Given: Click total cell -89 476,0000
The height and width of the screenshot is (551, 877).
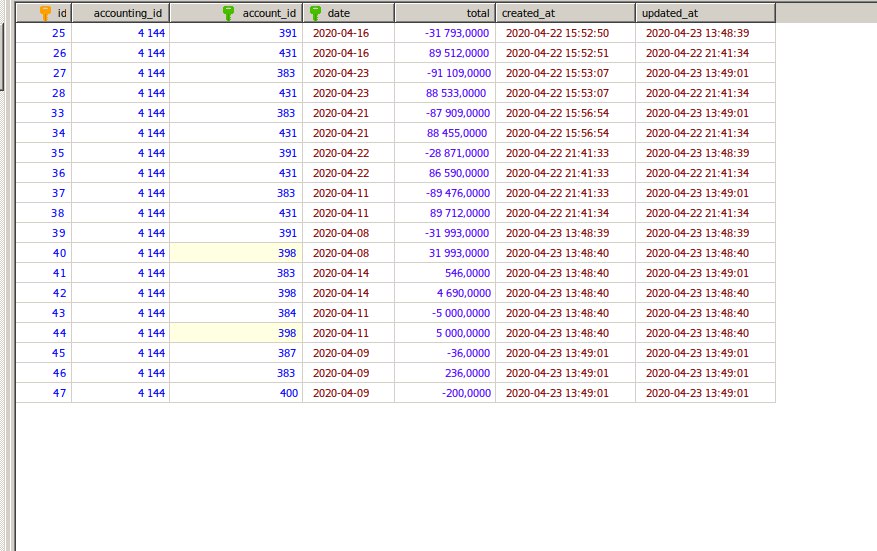Looking at the screenshot, I should (x=445, y=193).
